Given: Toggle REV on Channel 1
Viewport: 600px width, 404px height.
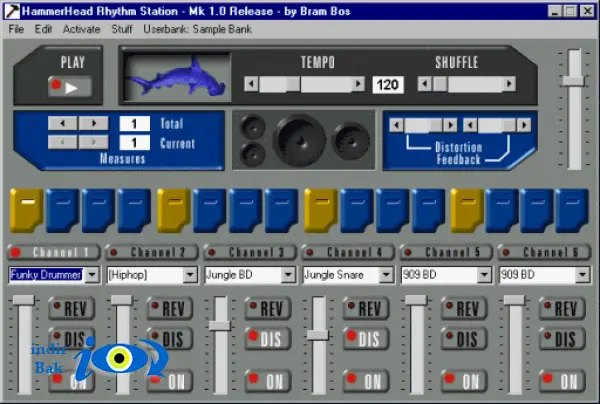Looking at the screenshot, I should 72,308.
